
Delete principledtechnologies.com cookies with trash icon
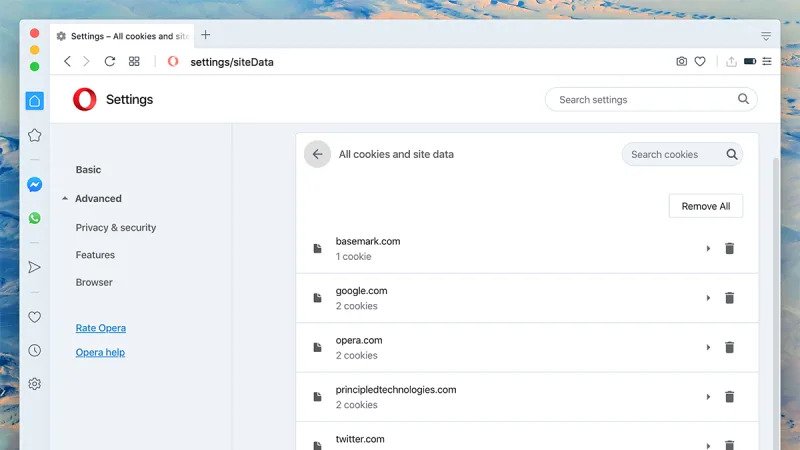pyautogui.click(x=730, y=397)
